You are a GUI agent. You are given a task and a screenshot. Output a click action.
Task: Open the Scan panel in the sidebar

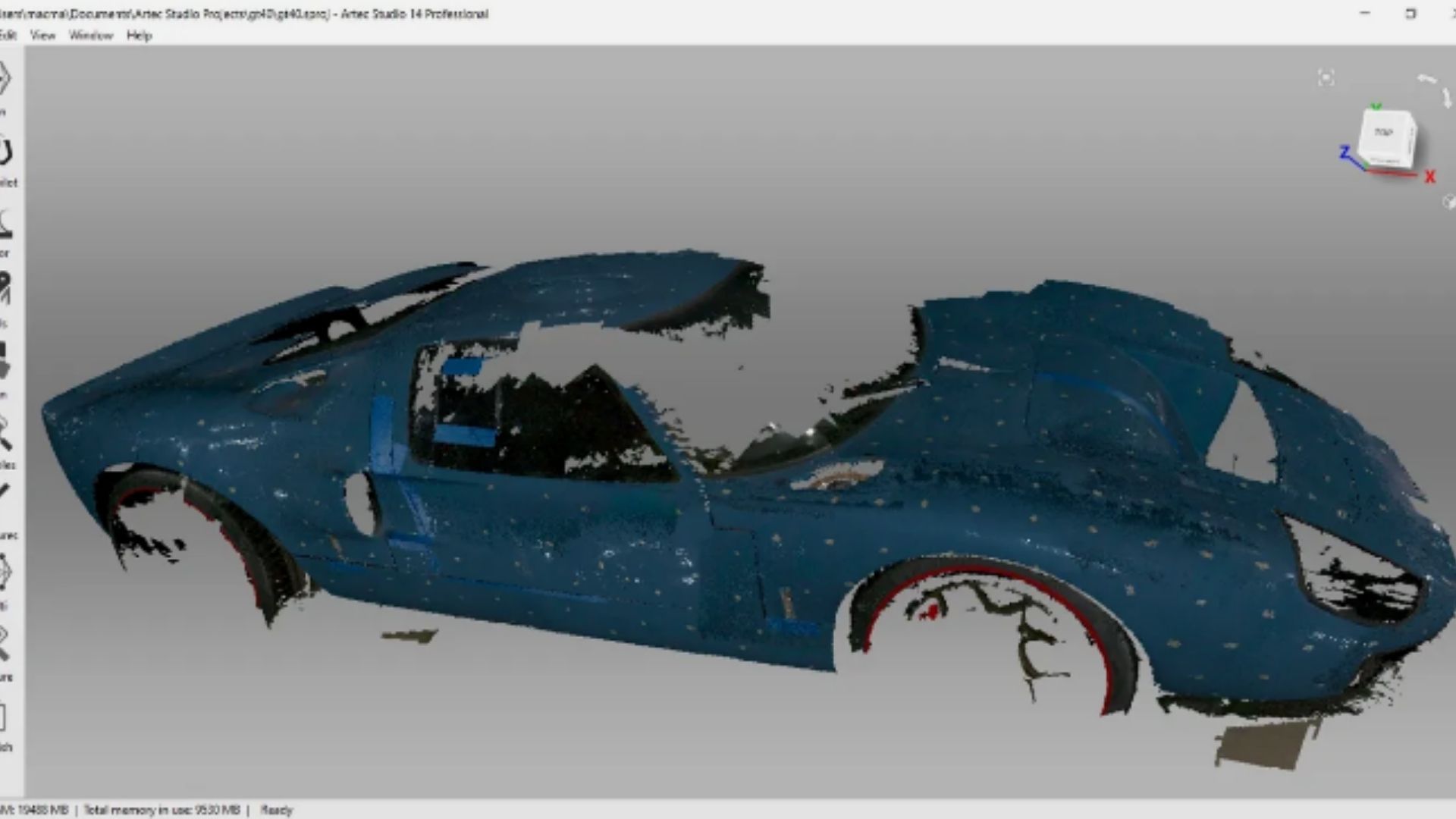[5, 80]
